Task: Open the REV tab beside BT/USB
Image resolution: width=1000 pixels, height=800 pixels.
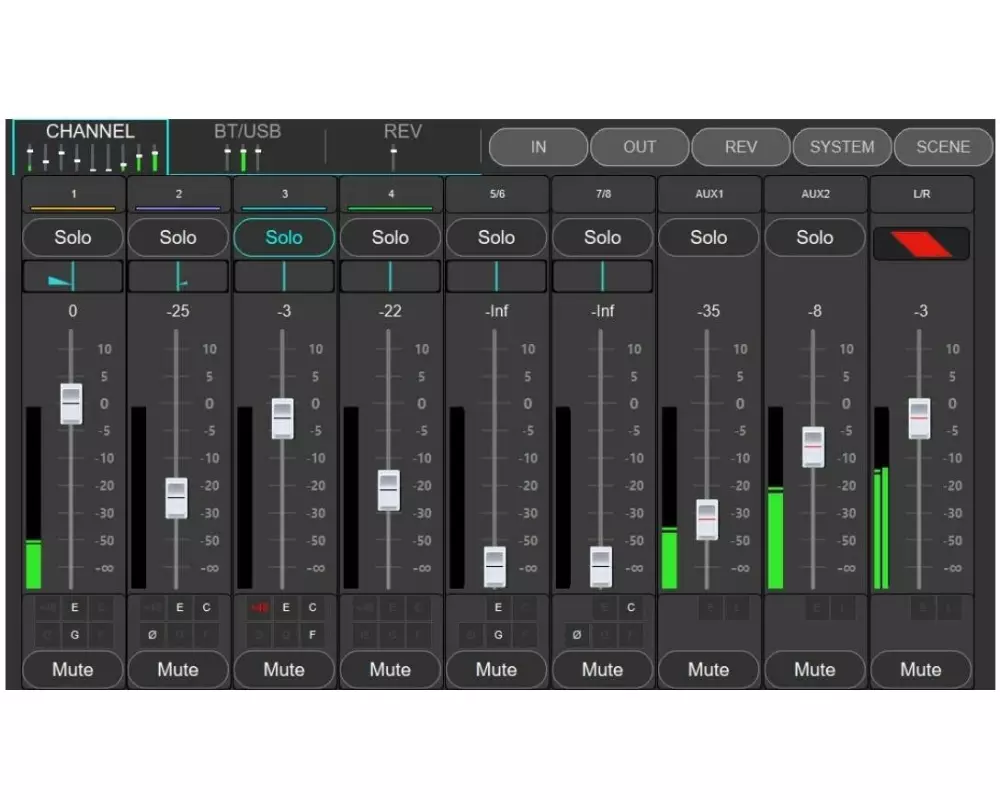Action: tap(402, 146)
